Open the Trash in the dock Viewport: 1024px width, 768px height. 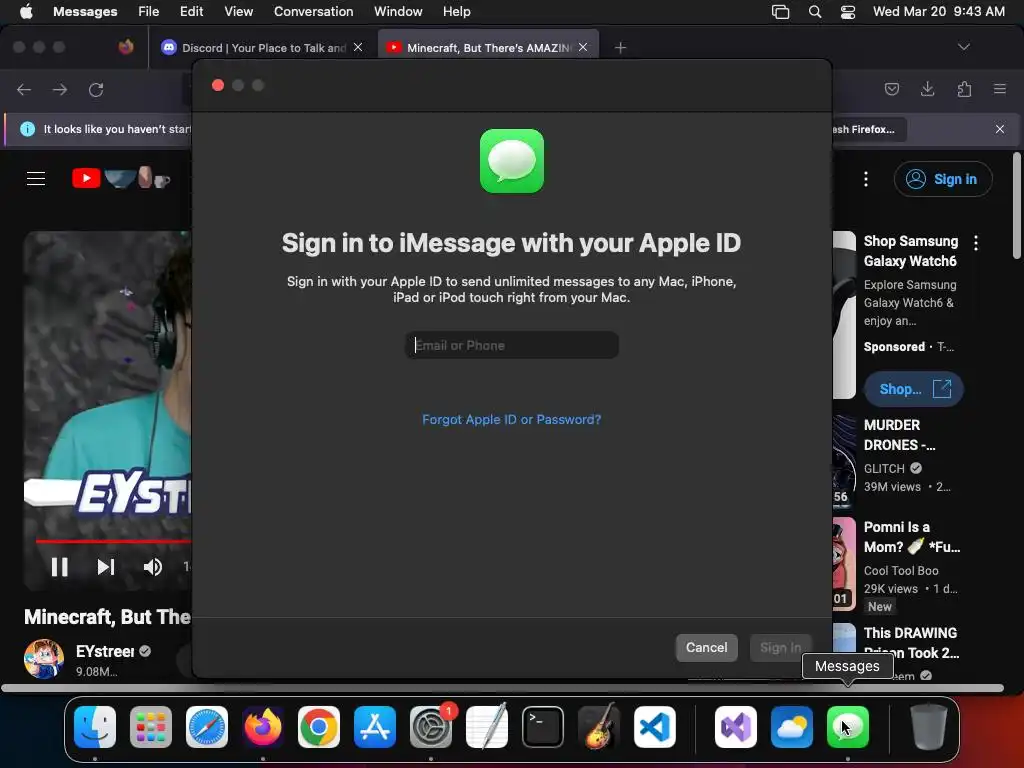pyautogui.click(x=929, y=727)
